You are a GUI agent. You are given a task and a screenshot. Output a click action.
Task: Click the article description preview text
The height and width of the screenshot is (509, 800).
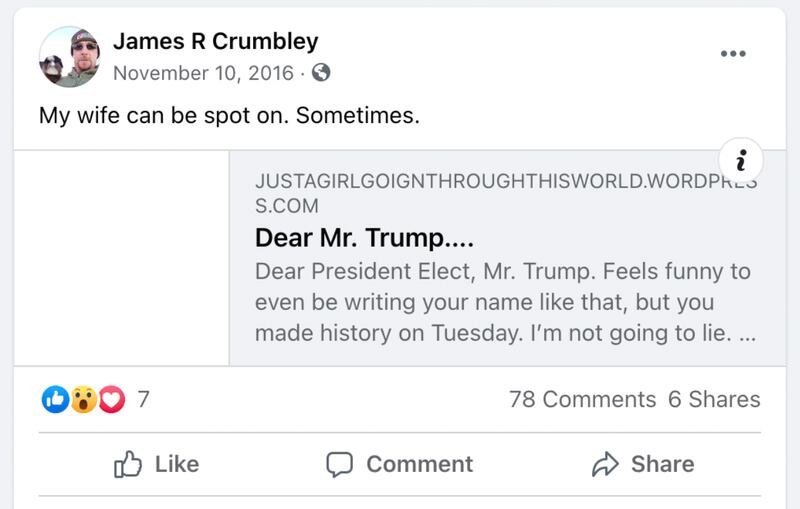pyautogui.click(x=504, y=302)
